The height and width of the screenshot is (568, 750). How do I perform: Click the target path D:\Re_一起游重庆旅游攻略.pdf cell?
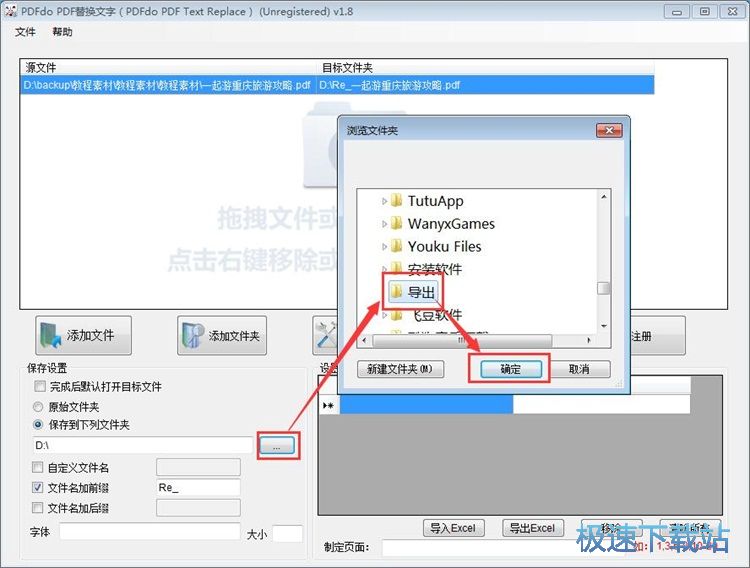[x=485, y=86]
